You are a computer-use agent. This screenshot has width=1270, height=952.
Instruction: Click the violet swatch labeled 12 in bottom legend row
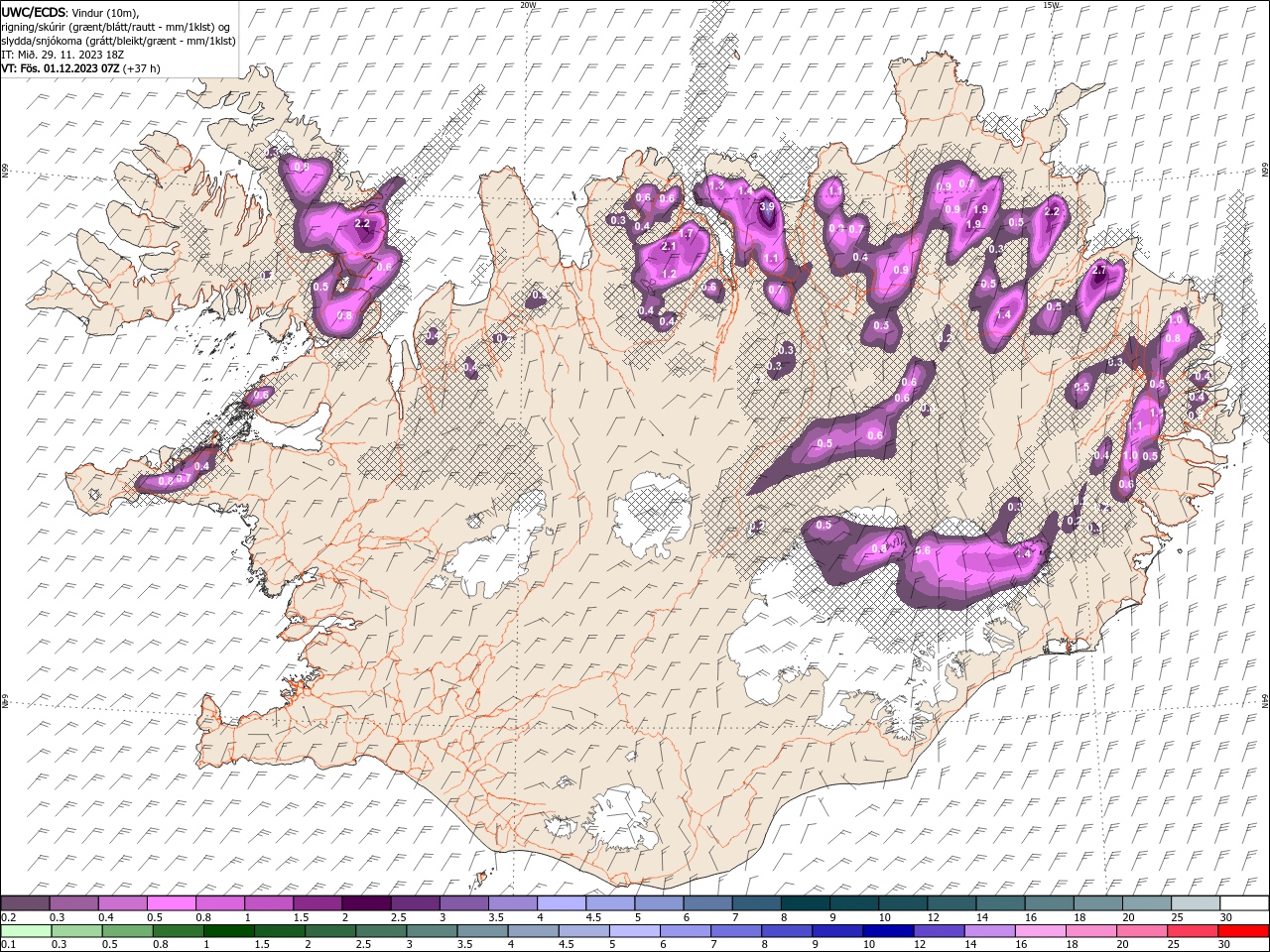(939, 931)
